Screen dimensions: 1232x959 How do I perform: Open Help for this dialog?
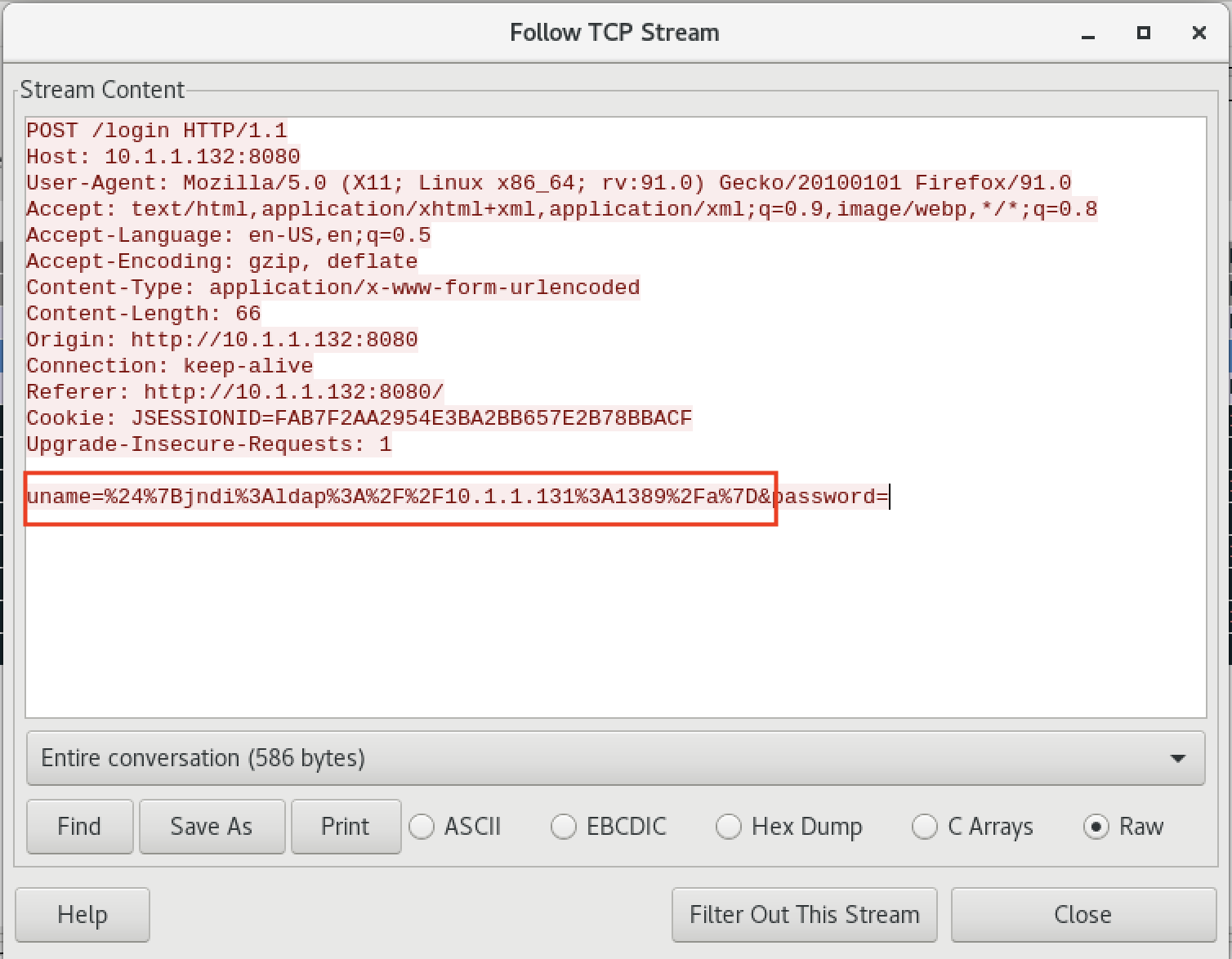pos(82,915)
